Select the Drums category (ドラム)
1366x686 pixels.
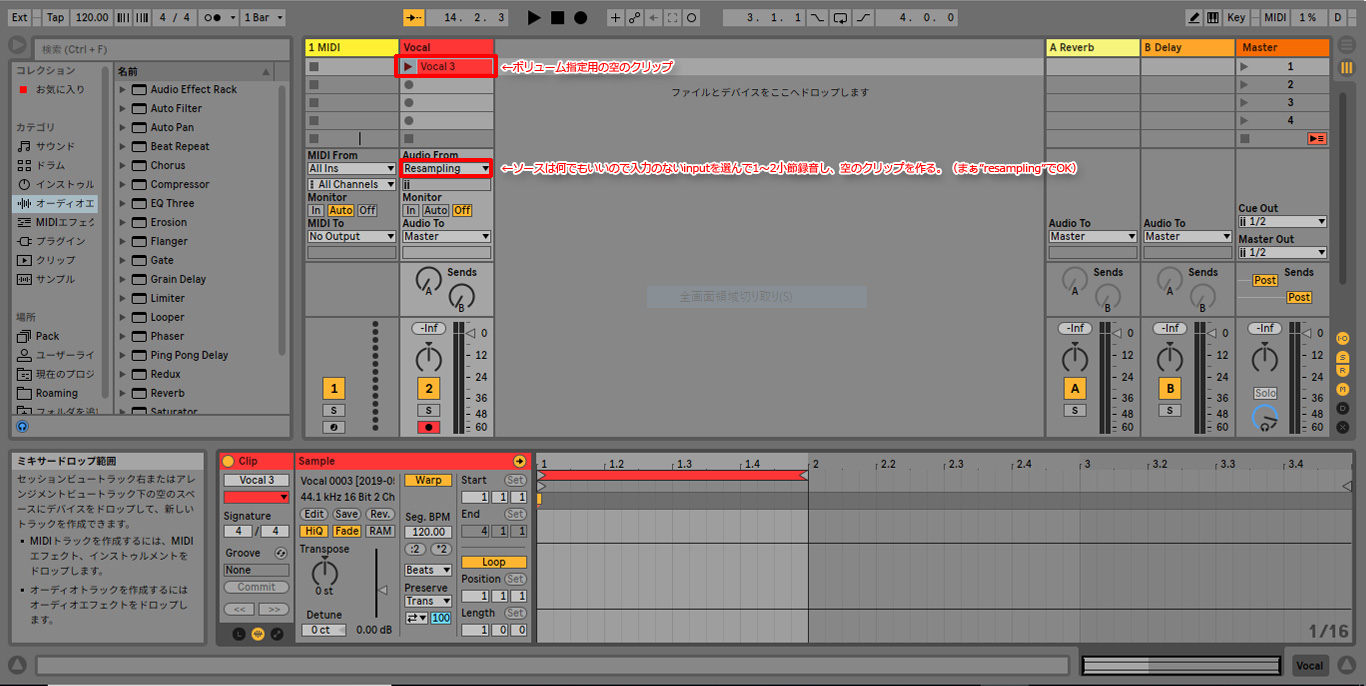point(50,165)
